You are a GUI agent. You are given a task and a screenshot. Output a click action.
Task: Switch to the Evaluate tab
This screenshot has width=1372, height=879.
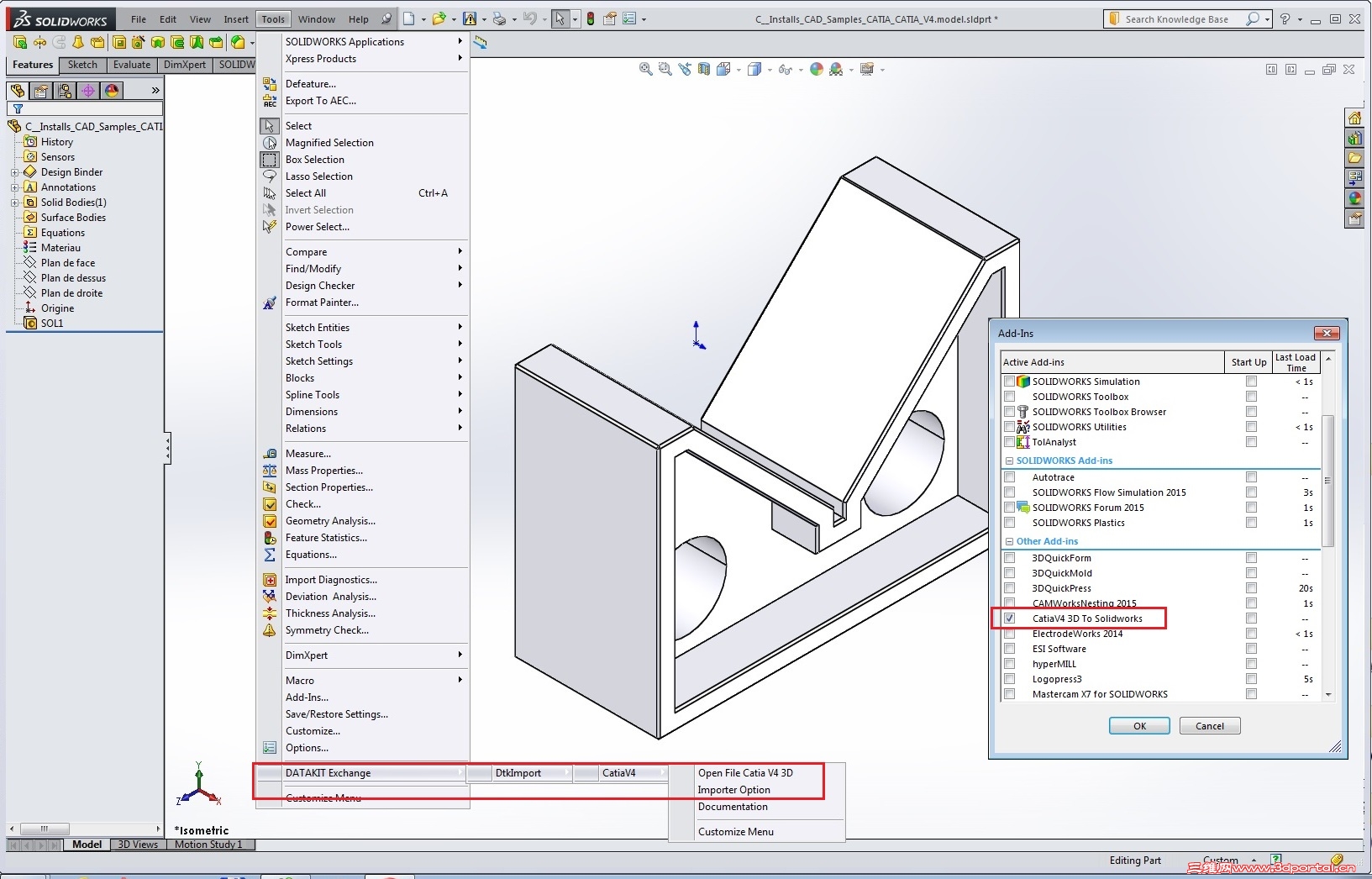pos(132,65)
